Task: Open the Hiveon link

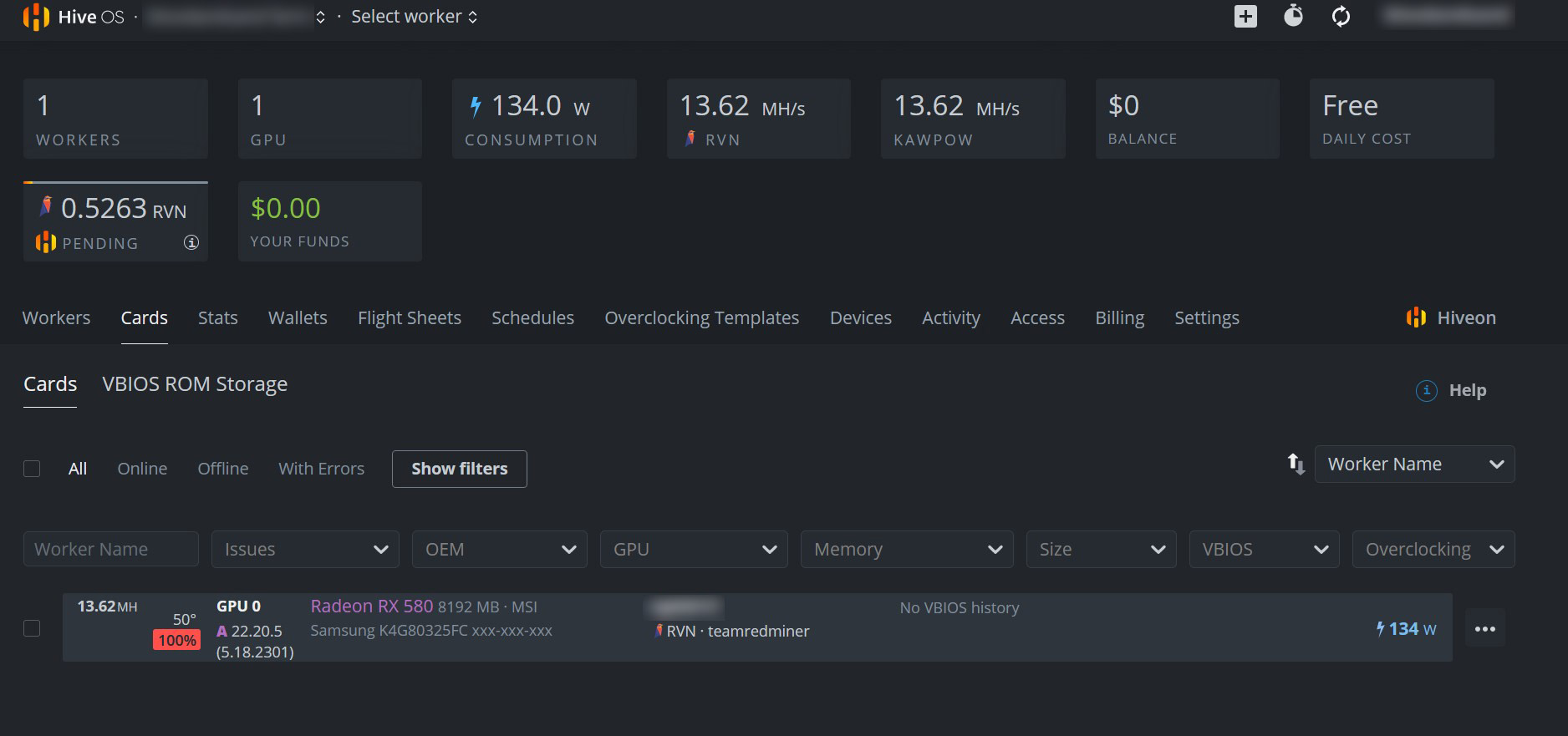Action: [1467, 317]
